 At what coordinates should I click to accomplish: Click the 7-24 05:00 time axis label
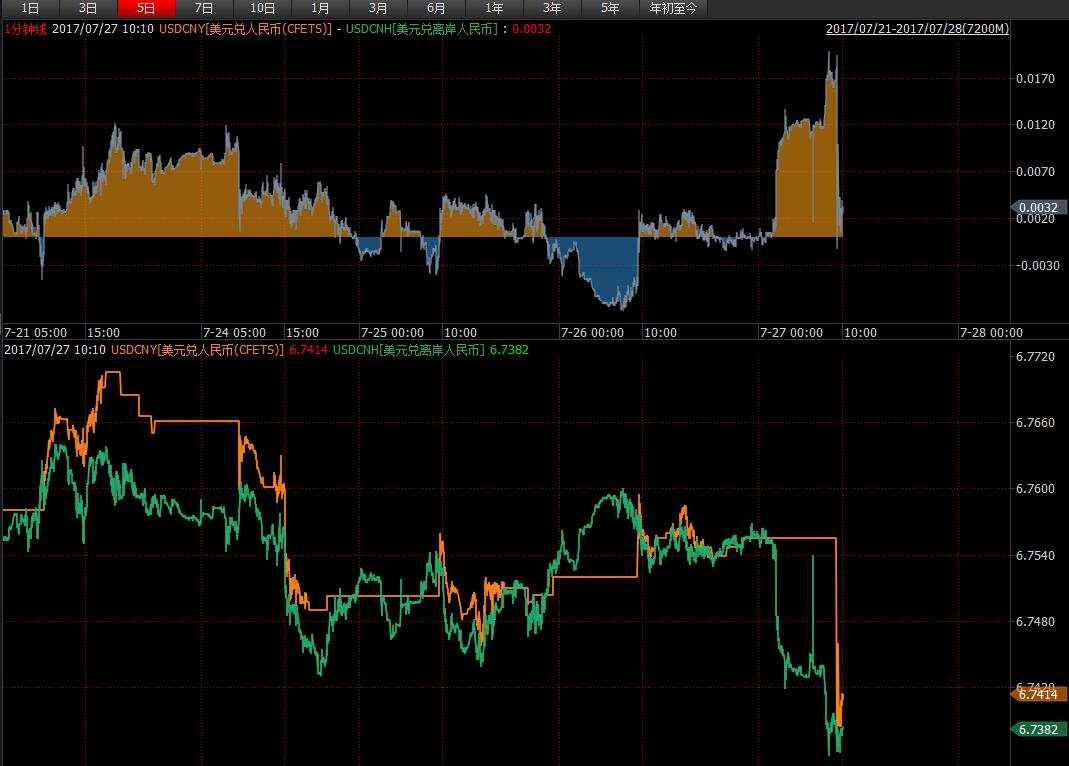tap(235, 333)
